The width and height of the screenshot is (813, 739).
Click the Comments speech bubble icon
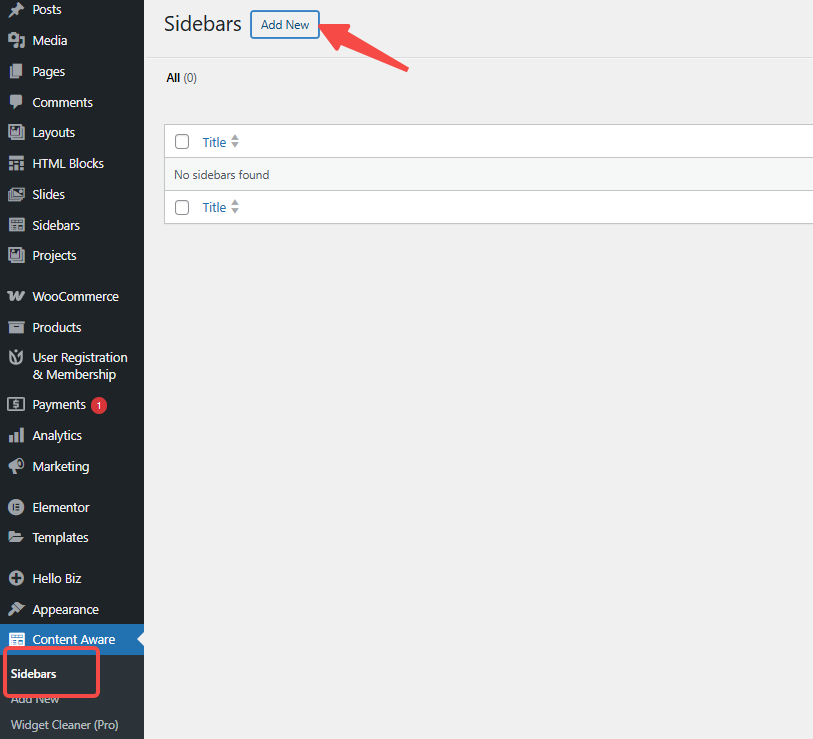(16, 102)
